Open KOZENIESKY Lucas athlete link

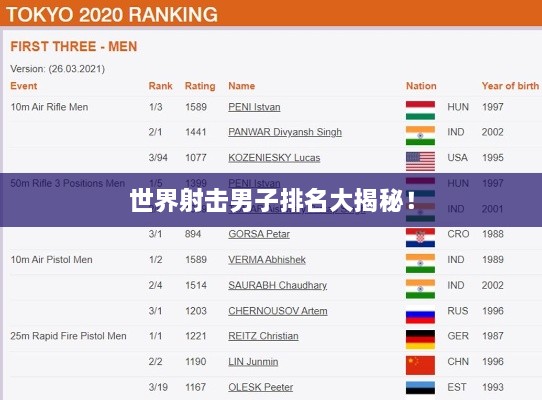tap(274, 158)
